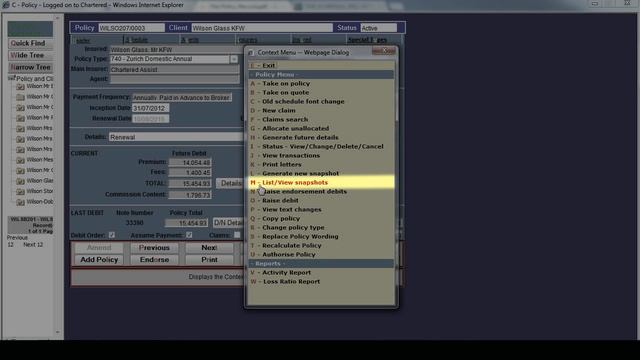Viewport: 640px width, 360px height.
Task: Click the Wilson Stor folder icon in tree
Action: [20, 192]
